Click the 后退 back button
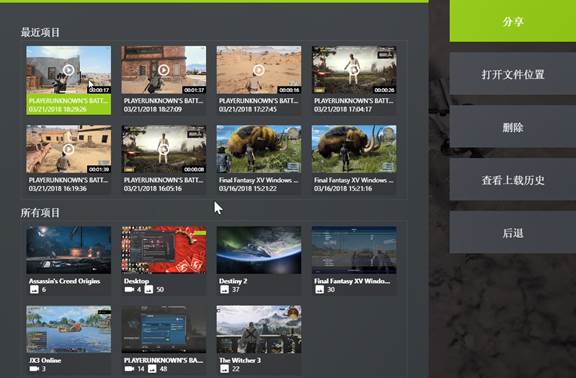 [x=513, y=233]
